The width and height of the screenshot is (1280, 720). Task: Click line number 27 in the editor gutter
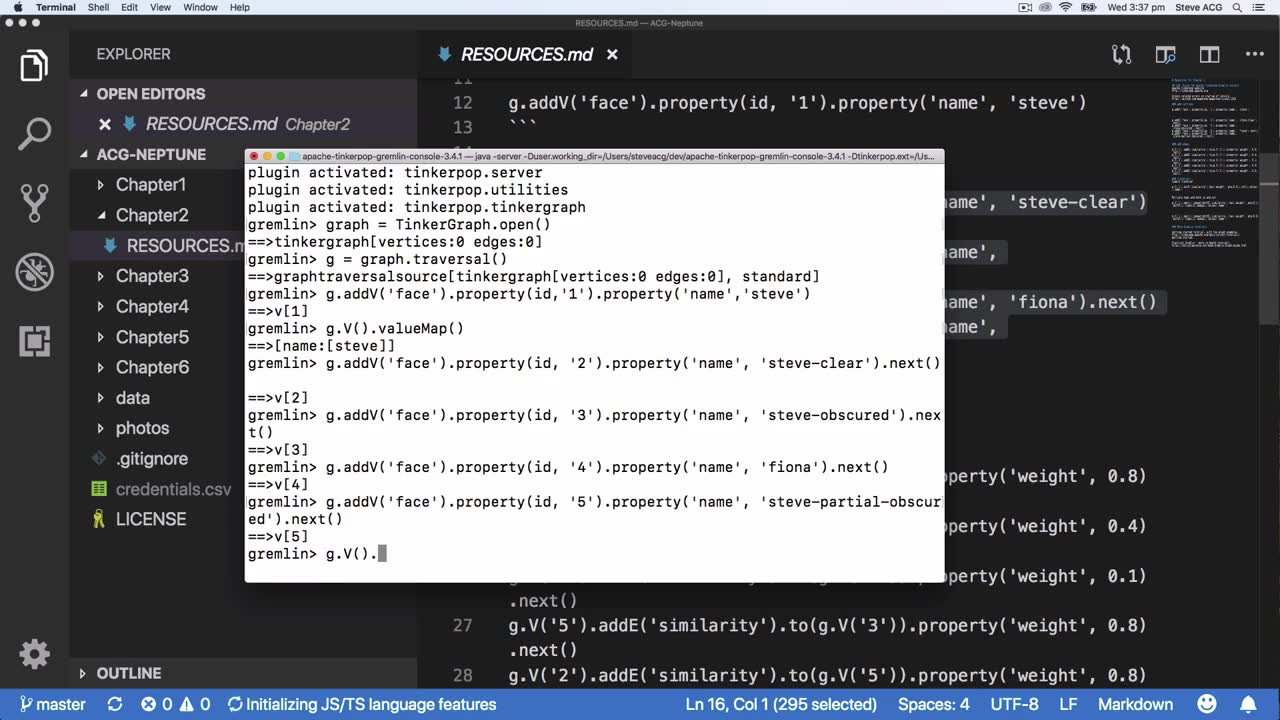click(x=462, y=626)
